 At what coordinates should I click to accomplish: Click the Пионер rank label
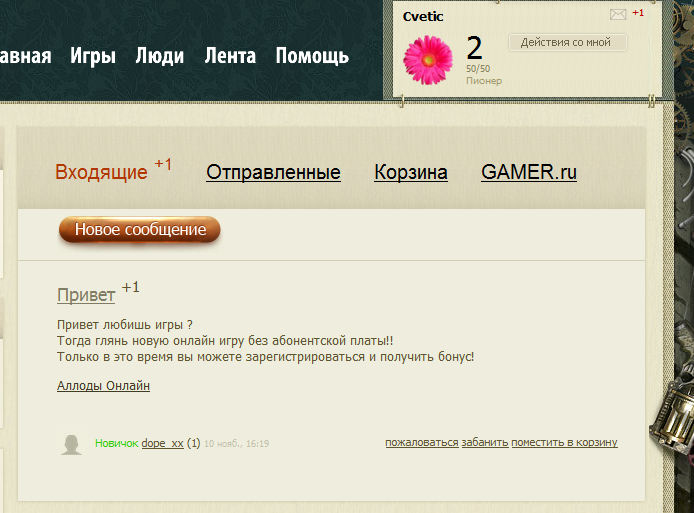pos(484,81)
